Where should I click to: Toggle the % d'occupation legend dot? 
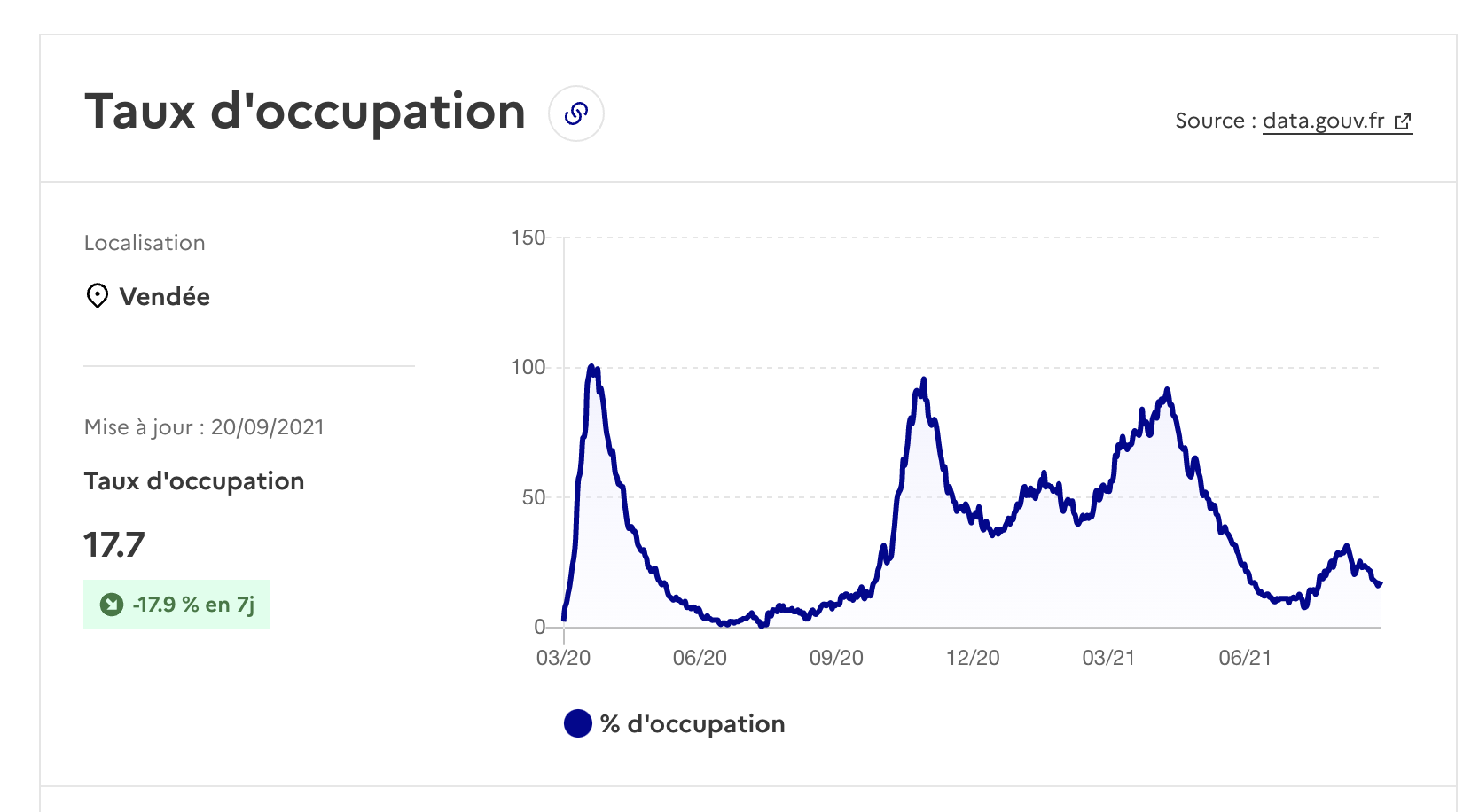point(578,723)
